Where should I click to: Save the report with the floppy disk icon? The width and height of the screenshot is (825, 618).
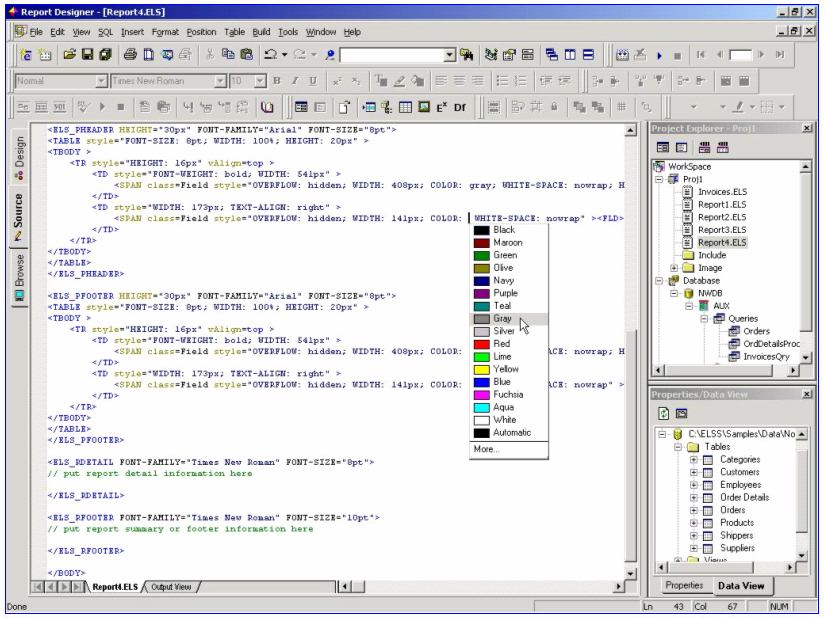click(x=87, y=55)
